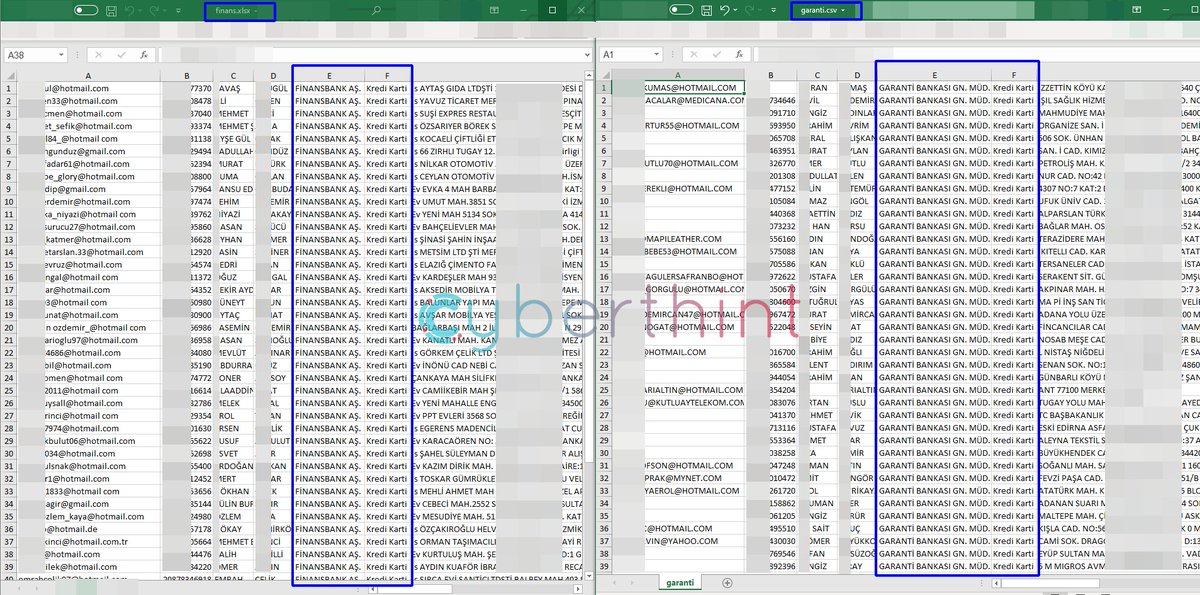Image resolution: width=1200 pixels, height=595 pixels.
Task: Click the Select All corner in garanti.csv
Action: click(604, 75)
